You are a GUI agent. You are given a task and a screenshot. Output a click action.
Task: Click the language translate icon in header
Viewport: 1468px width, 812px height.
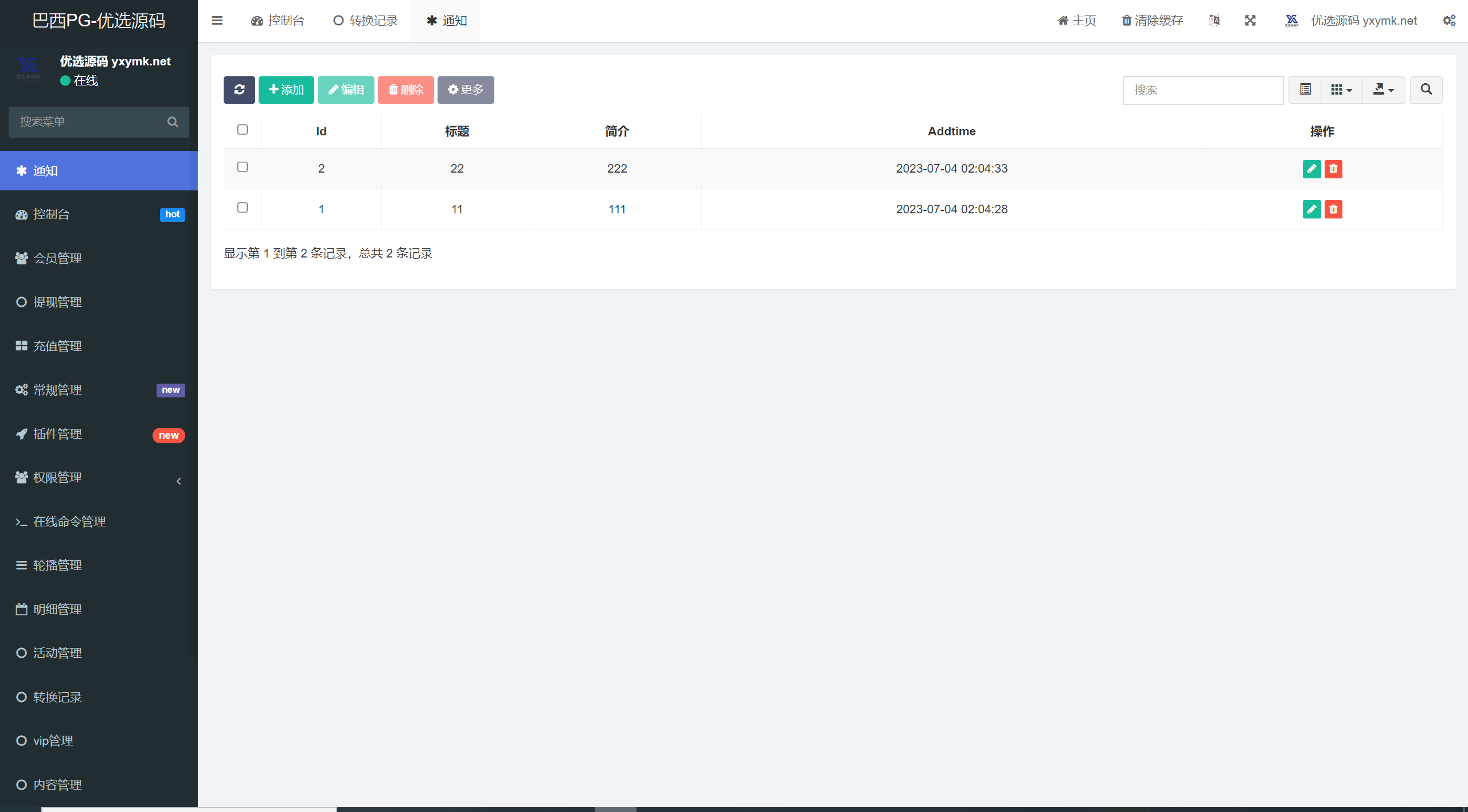(x=1214, y=21)
